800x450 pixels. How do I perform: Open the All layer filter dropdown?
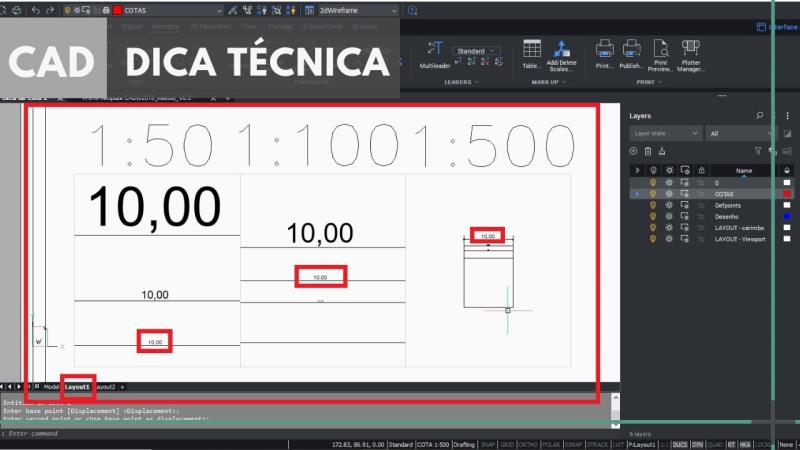coord(741,134)
